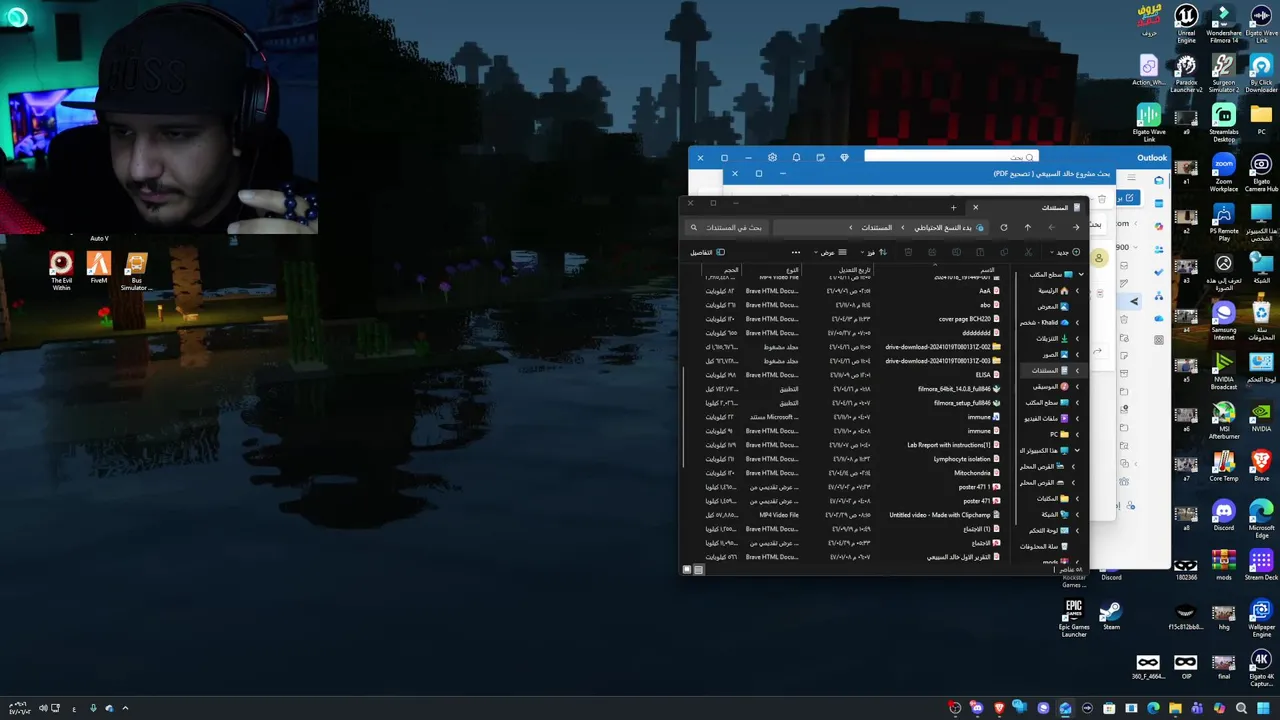This screenshot has width=1280, height=720.
Task: Add new tab in File Explorer
Action: point(953,208)
